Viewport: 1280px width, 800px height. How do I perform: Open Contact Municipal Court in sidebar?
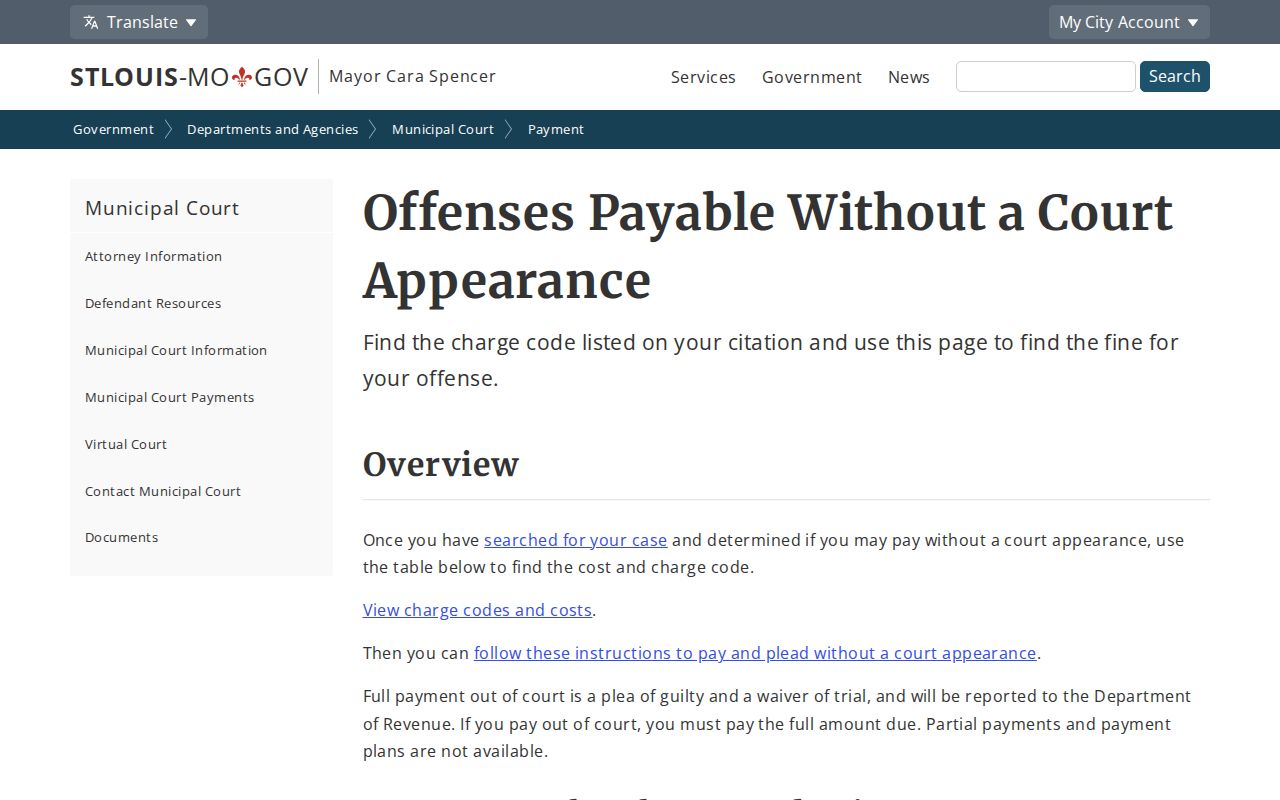click(x=163, y=491)
